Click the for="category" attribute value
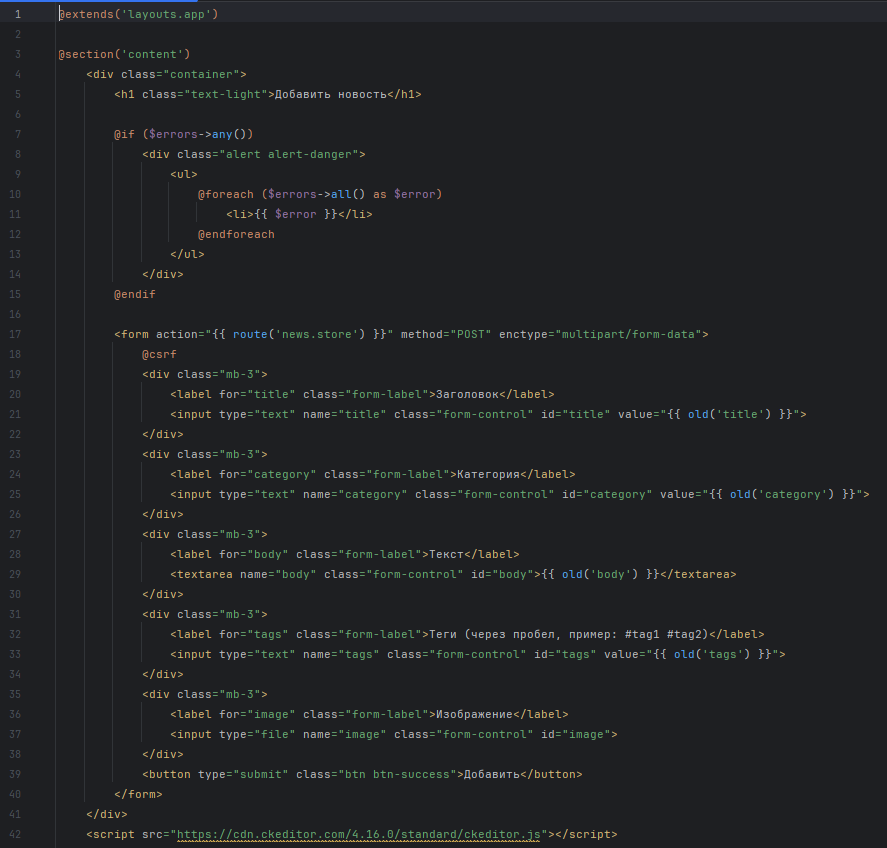Image resolution: width=887 pixels, height=848 pixels. pyautogui.click(x=282, y=475)
